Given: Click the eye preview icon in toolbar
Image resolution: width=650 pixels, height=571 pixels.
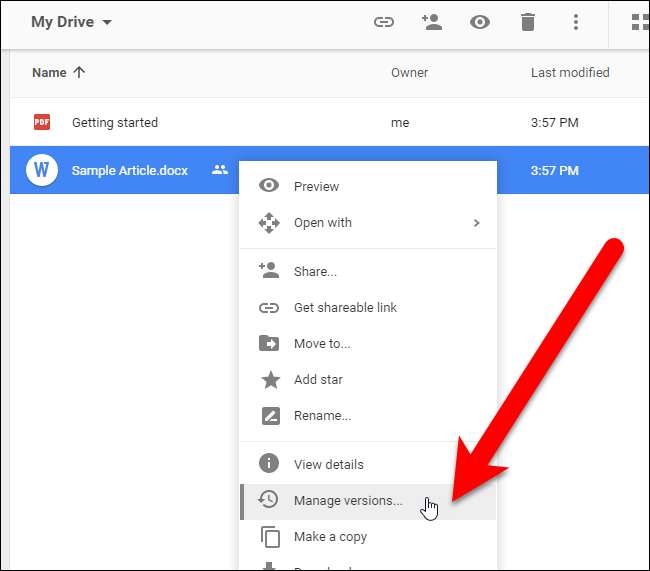Looking at the screenshot, I should point(480,22).
